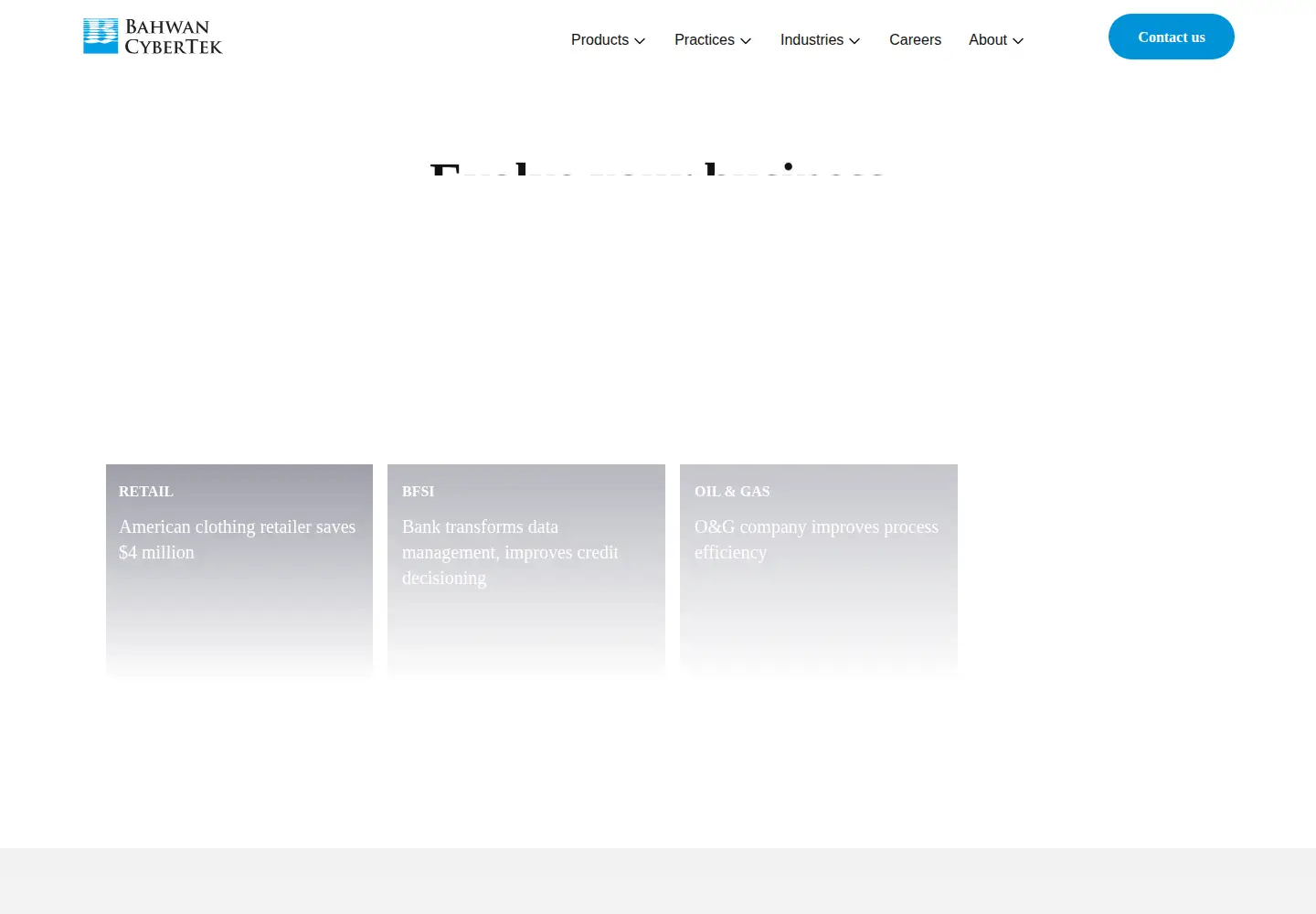
Task: Click 'American clothing retailer saves $4 million' text
Action: tap(238, 539)
